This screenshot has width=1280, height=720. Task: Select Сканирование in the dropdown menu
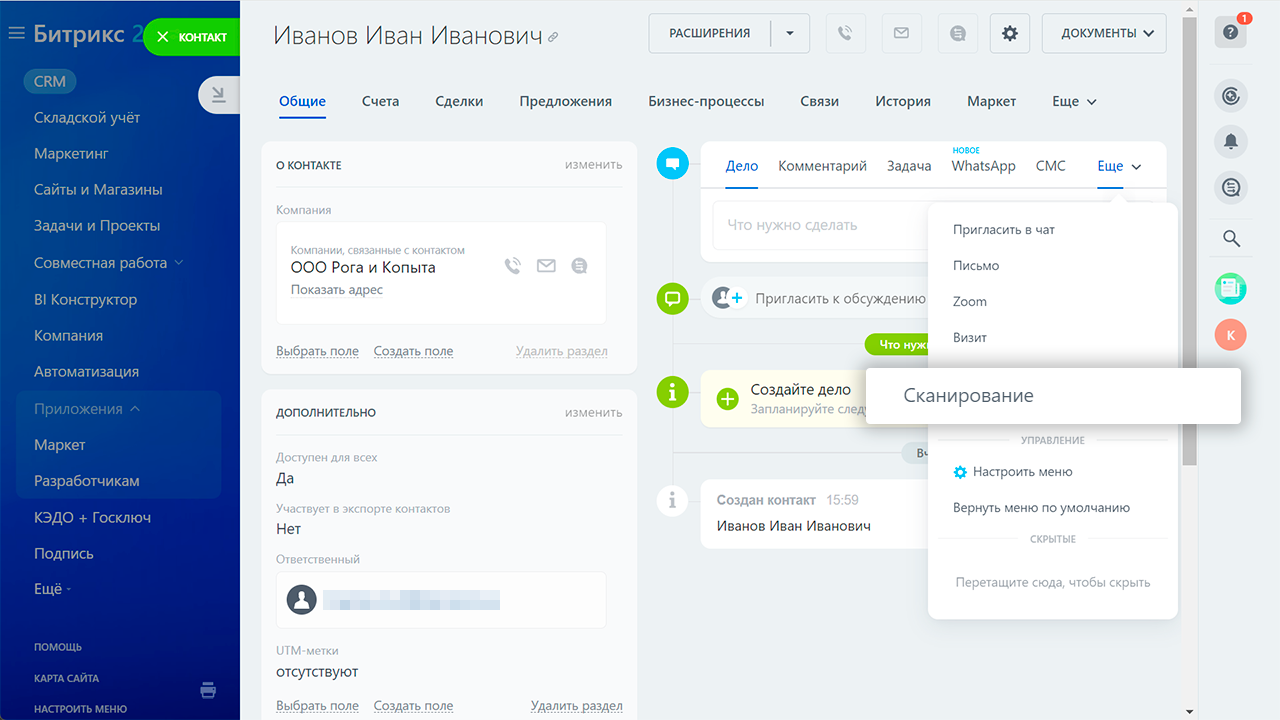968,396
